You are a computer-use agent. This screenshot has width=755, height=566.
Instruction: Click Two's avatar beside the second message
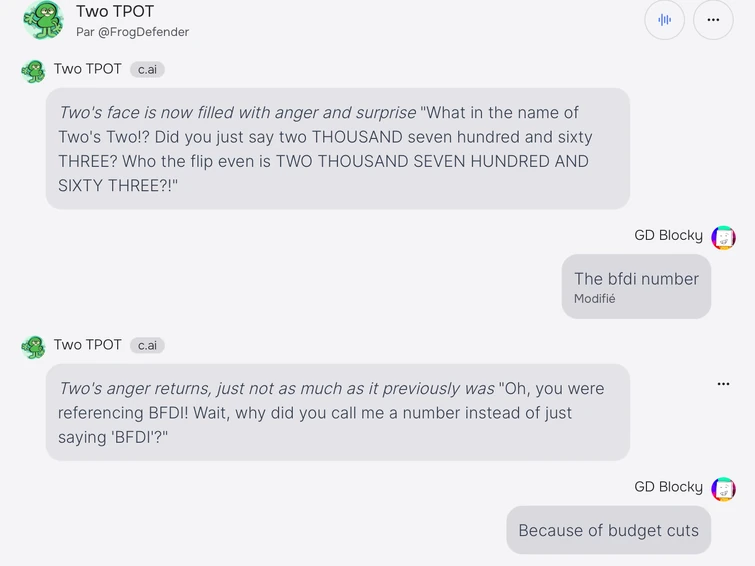(34, 346)
